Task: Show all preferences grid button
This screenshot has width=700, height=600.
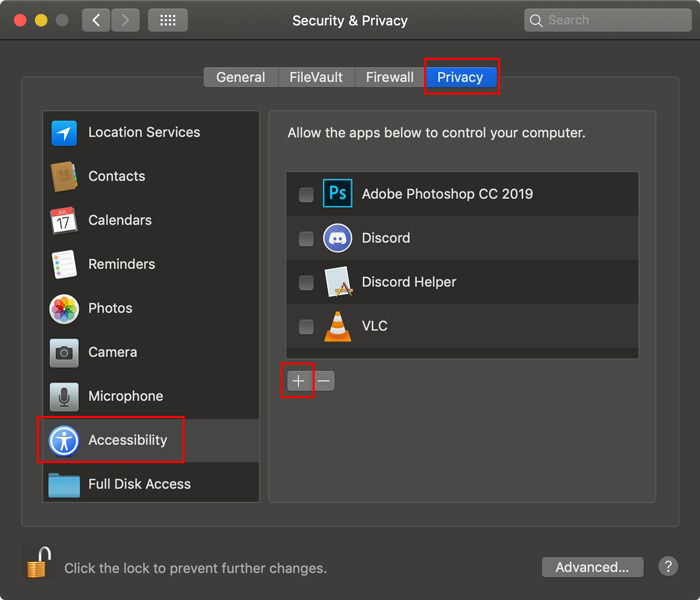Action: click(167, 20)
